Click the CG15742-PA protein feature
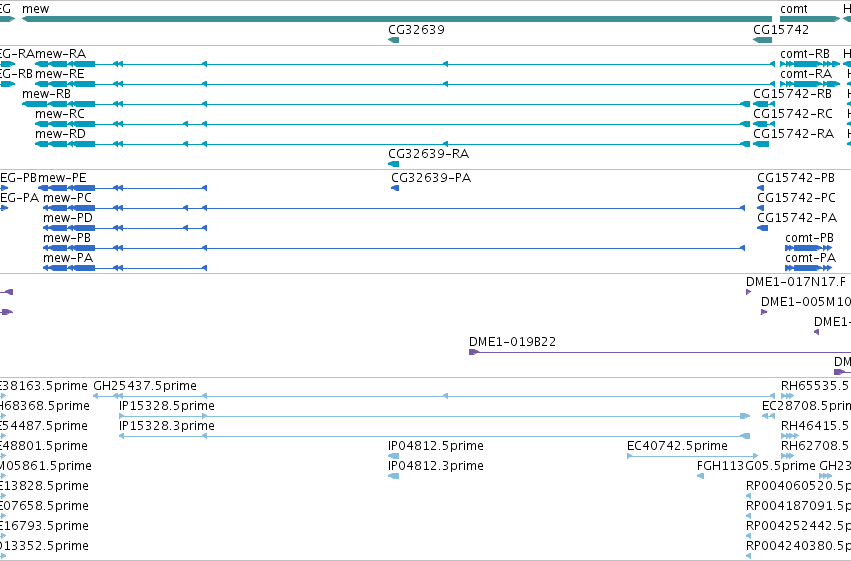 click(763, 228)
